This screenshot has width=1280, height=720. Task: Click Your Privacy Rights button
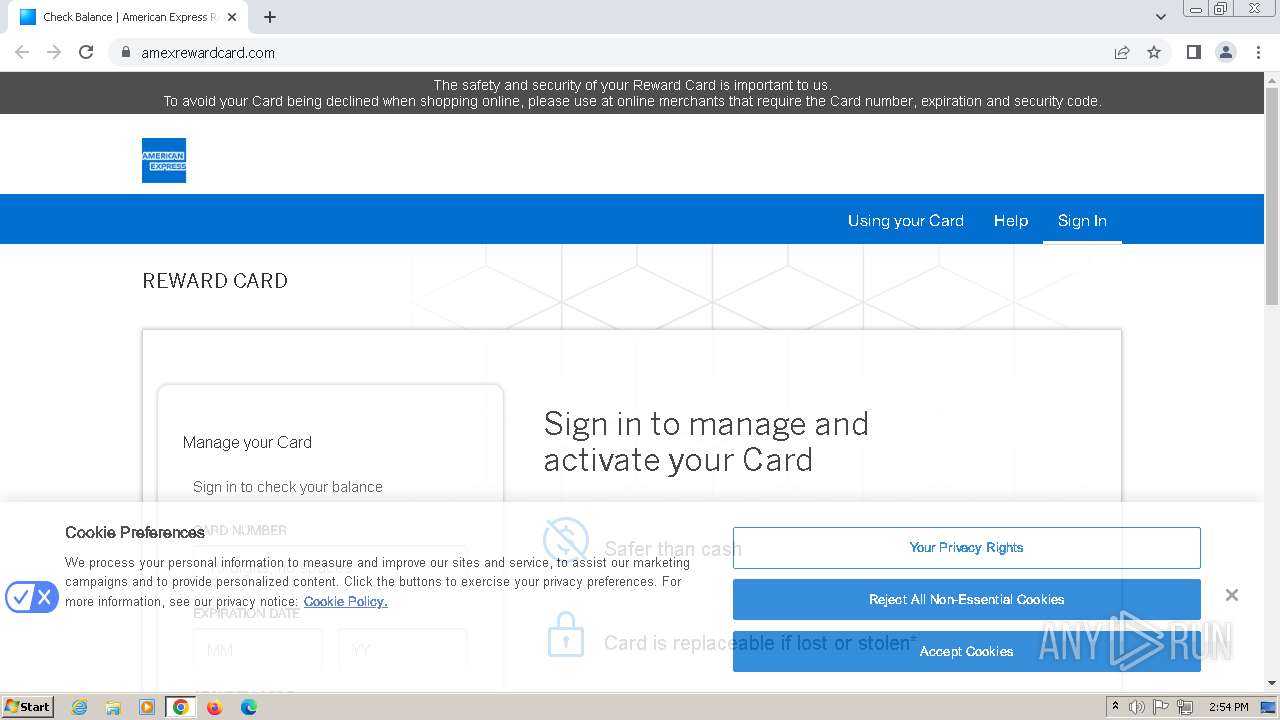[x=966, y=548]
